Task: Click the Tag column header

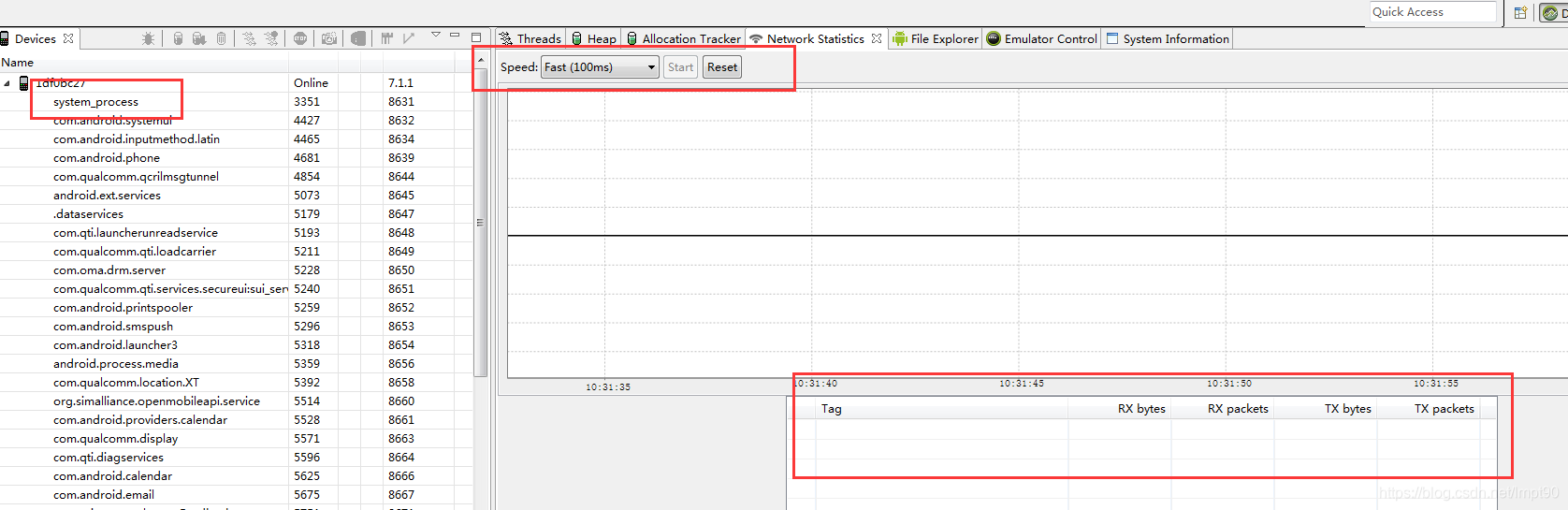Action: click(x=942, y=409)
